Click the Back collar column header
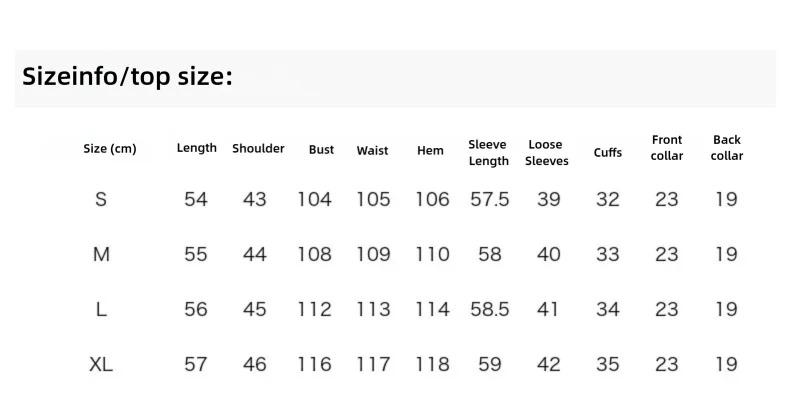The image size is (790, 414). click(x=727, y=148)
